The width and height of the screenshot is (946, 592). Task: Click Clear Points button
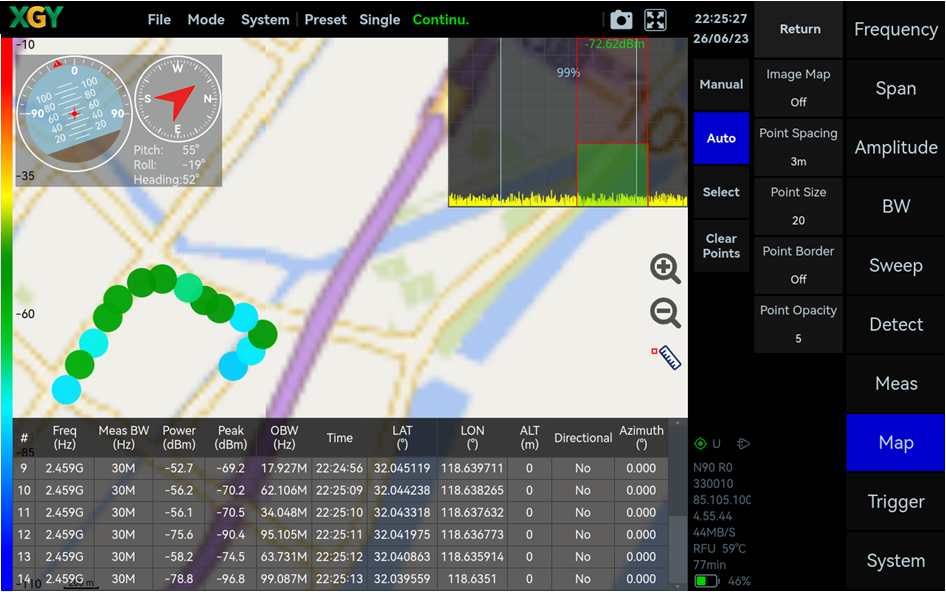click(721, 246)
